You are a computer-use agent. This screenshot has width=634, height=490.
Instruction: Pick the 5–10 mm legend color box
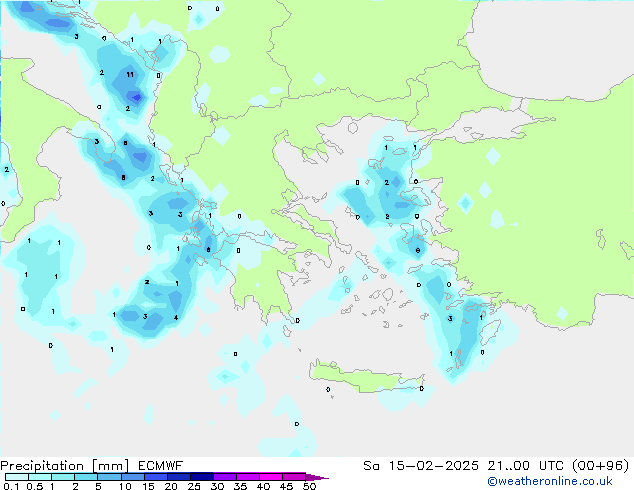click(x=109, y=477)
